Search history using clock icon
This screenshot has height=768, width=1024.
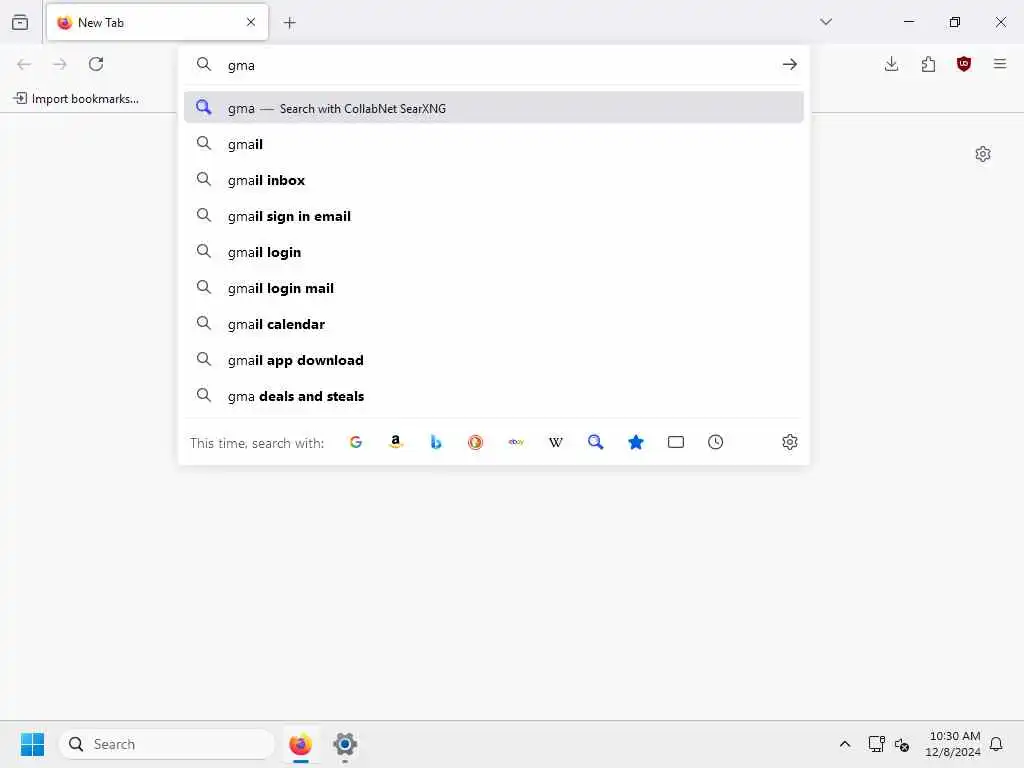click(x=716, y=442)
